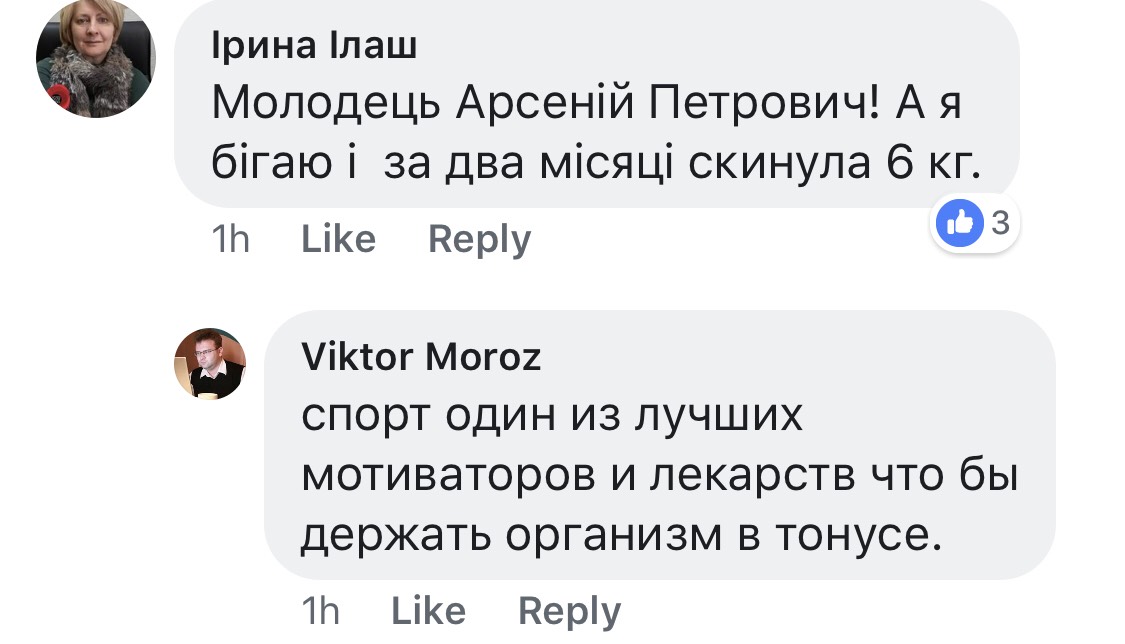Open the Ірина Ілаш name link
Screen dimensions: 1125x644
315,46
